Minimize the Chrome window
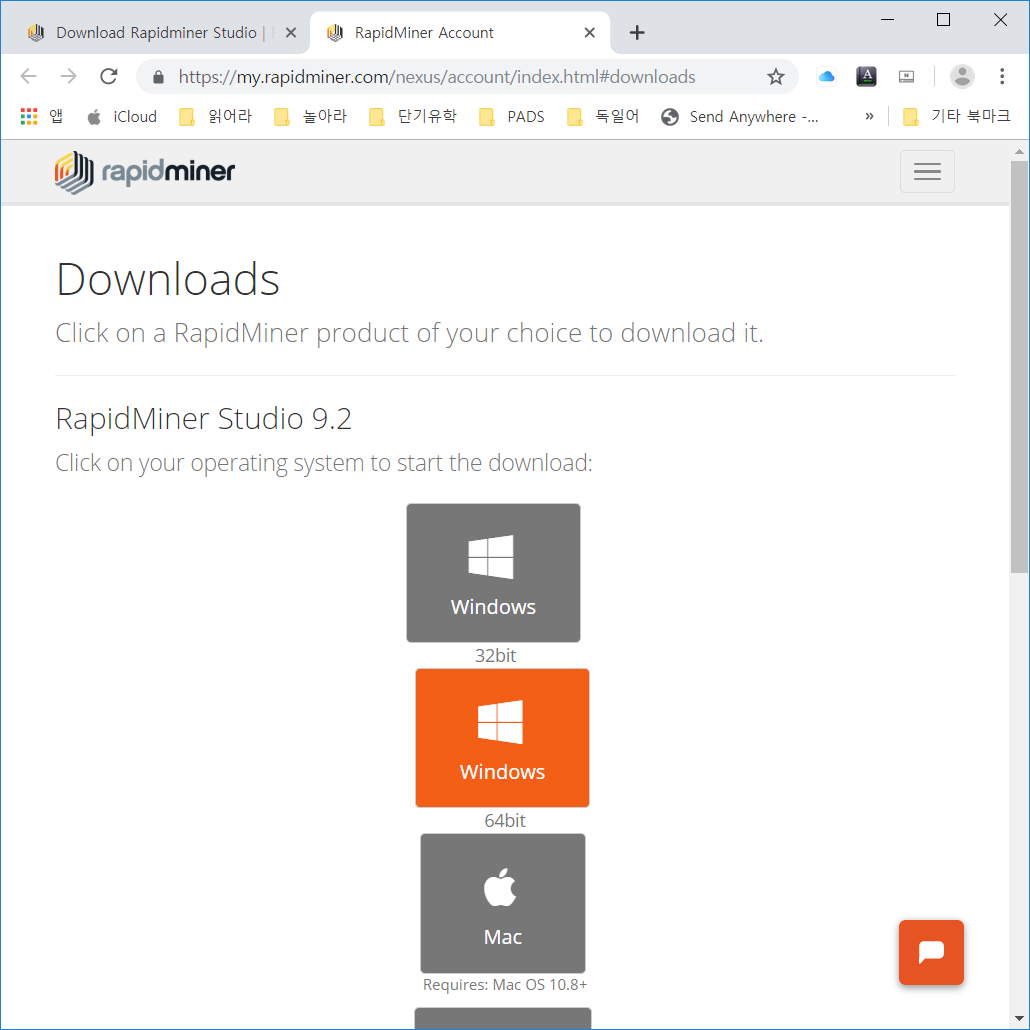1030x1030 pixels. pyautogui.click(x=887, y=20)
